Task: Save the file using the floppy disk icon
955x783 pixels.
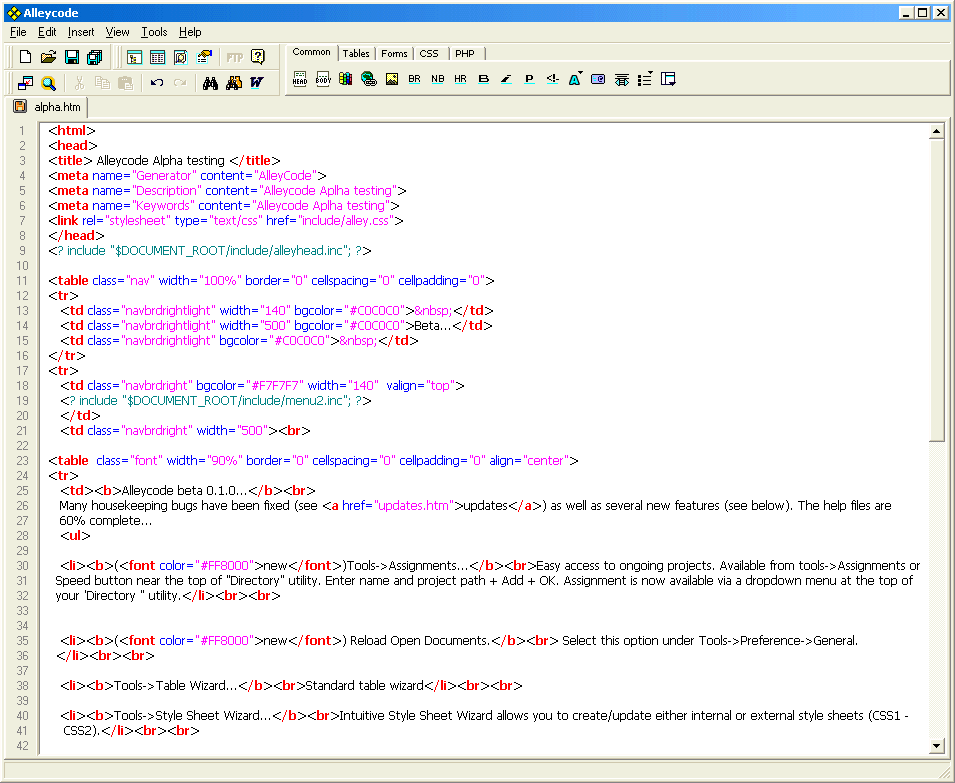Action: (x=72, y=57)
